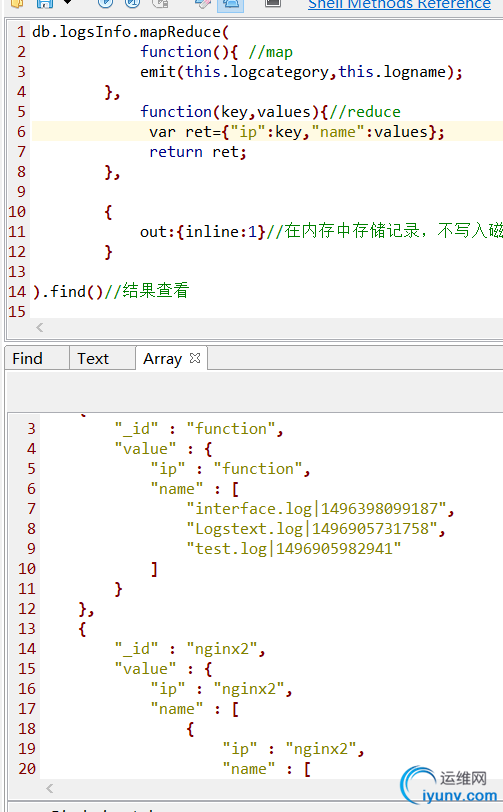Click line number 9 in the editor gutter
Viewport: 503px width, 812px height.
click(x=21, y=192)
